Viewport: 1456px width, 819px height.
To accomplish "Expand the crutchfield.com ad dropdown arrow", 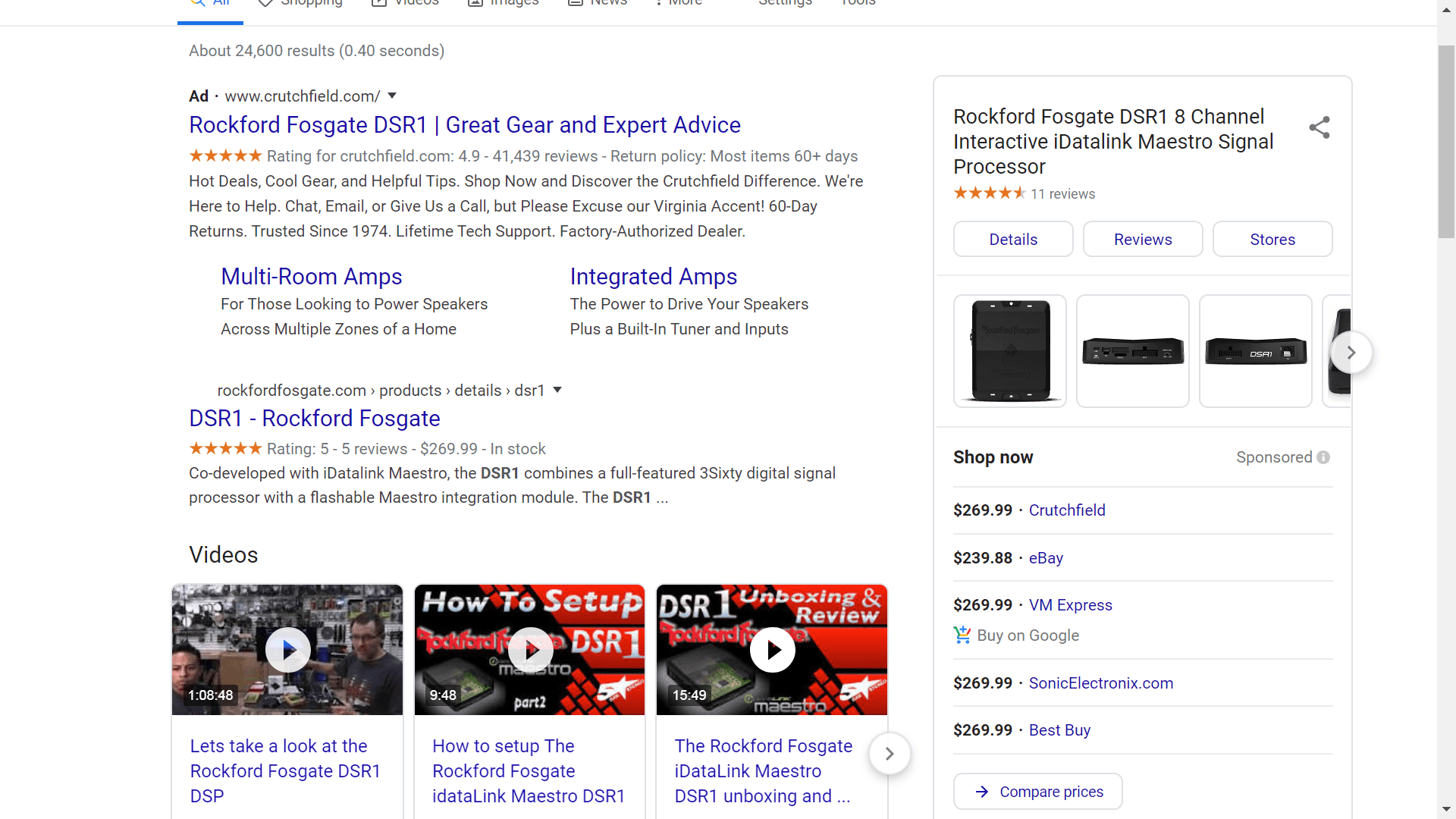I will click(x=392, y=96).
